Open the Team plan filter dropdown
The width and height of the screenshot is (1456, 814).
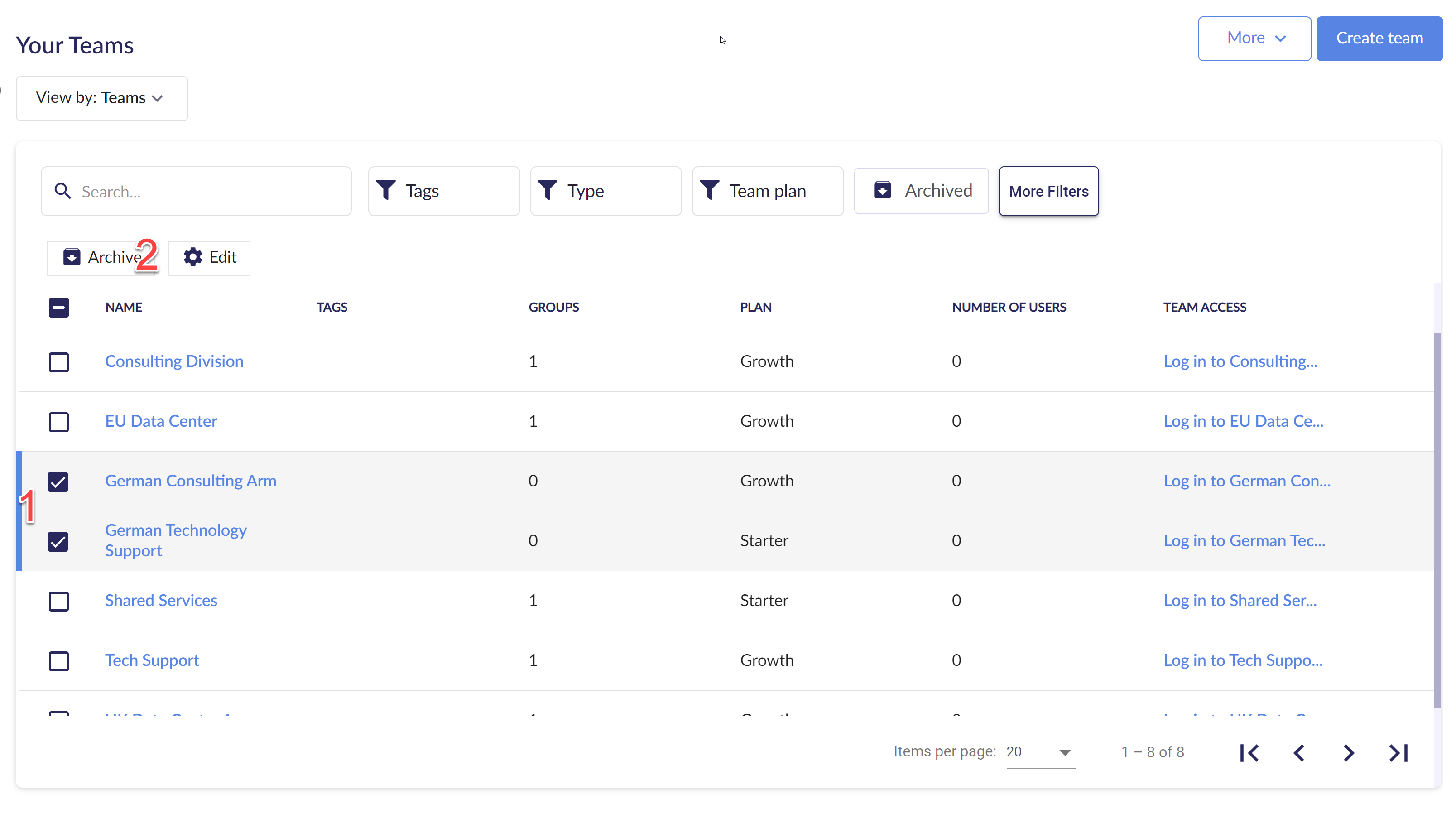point(768,191)
